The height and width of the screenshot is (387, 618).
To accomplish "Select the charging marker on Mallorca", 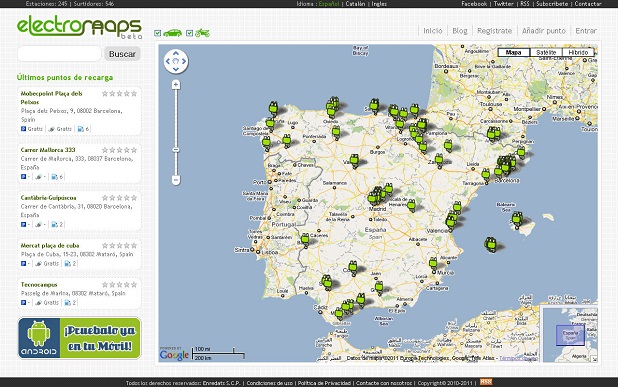I will pyautogui.click(x=517, y=219).
